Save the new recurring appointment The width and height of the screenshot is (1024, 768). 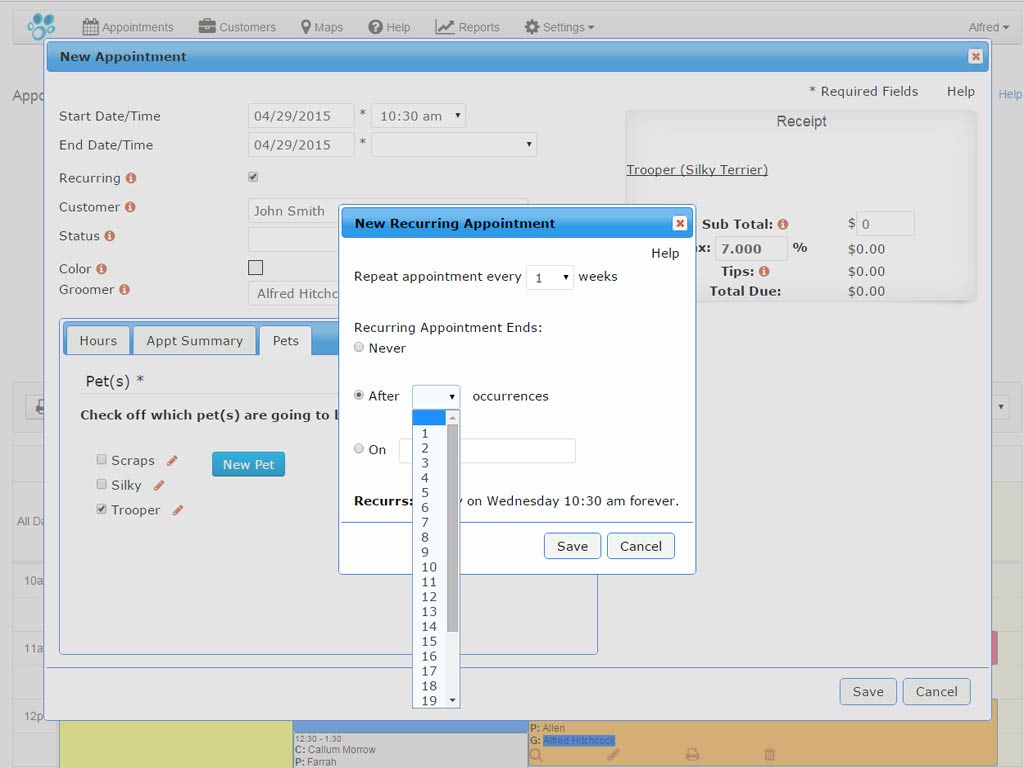tap(572, 546)
